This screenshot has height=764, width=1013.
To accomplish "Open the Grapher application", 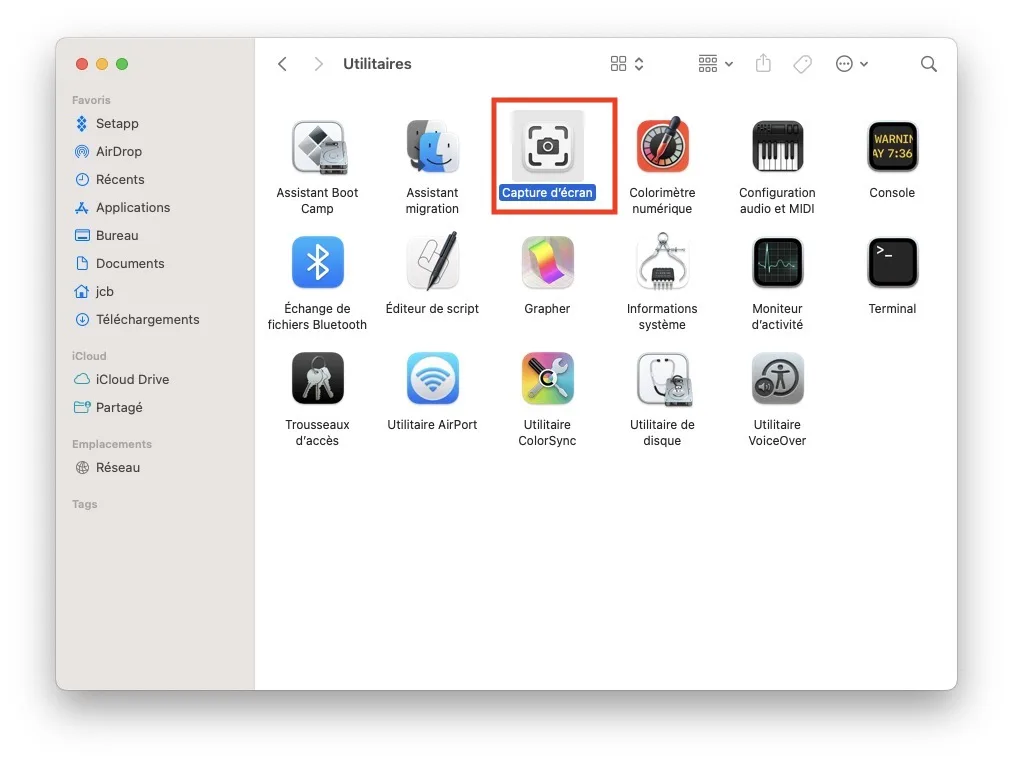I will click(547, 262).
